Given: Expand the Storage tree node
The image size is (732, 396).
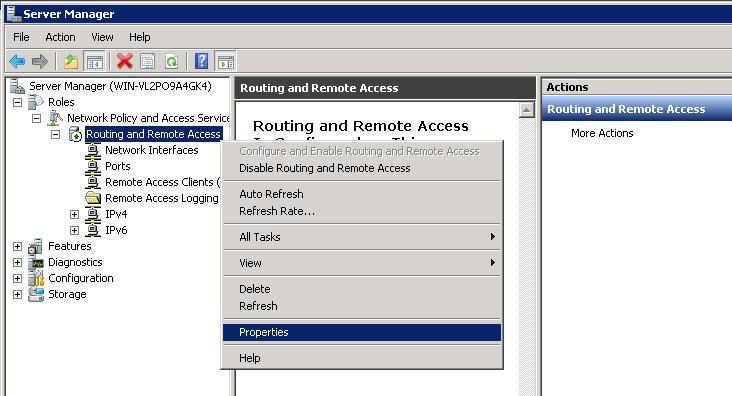Looking at the screenshot, I should click(x=17, y=294).
